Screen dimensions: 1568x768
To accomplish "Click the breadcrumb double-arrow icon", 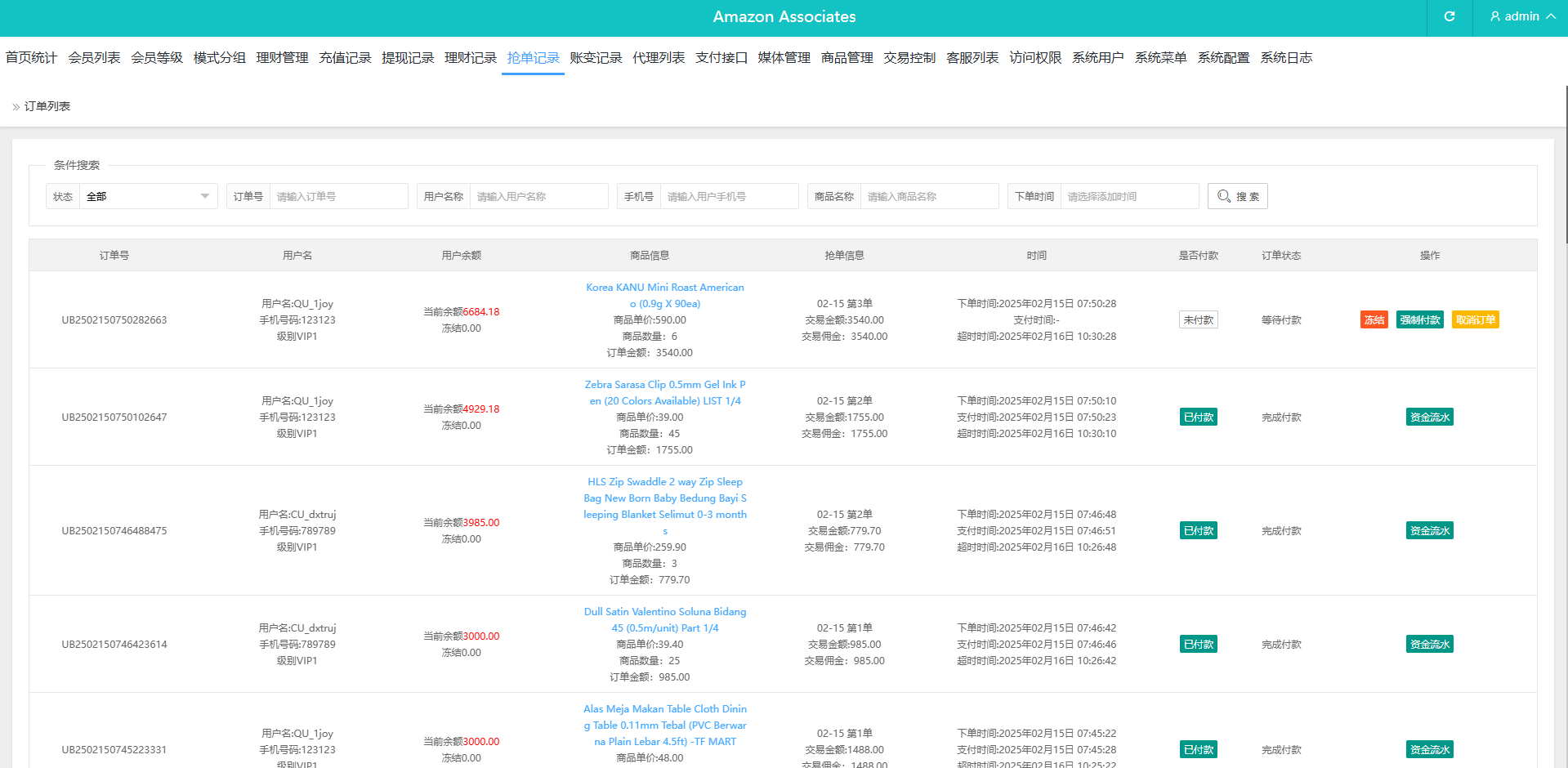I will click(16, 107).
